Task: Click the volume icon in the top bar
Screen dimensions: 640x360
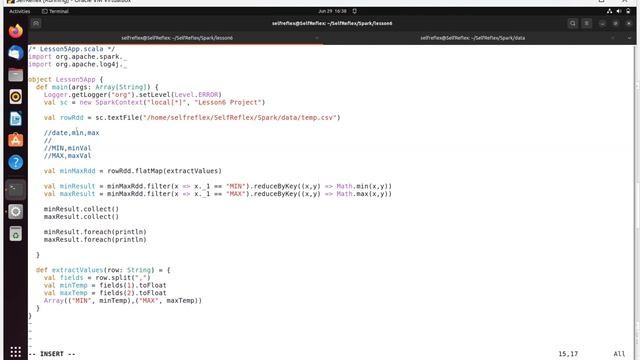Action: tap(619, 11)
